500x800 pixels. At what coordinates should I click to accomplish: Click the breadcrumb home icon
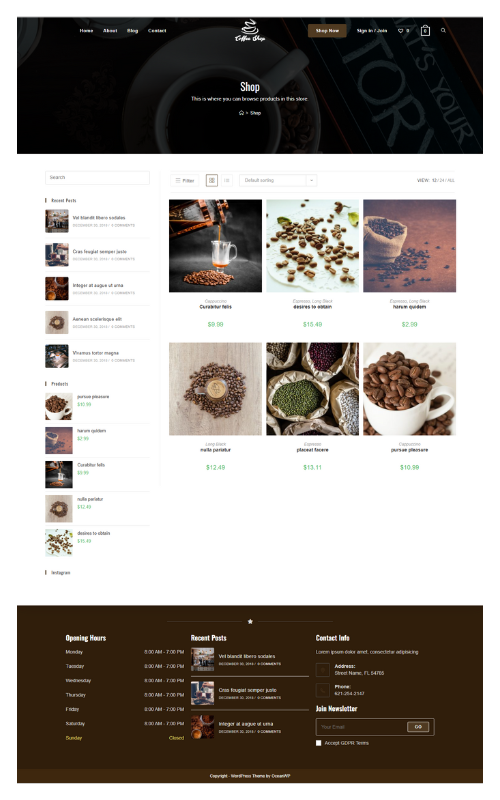click(241, 113)
